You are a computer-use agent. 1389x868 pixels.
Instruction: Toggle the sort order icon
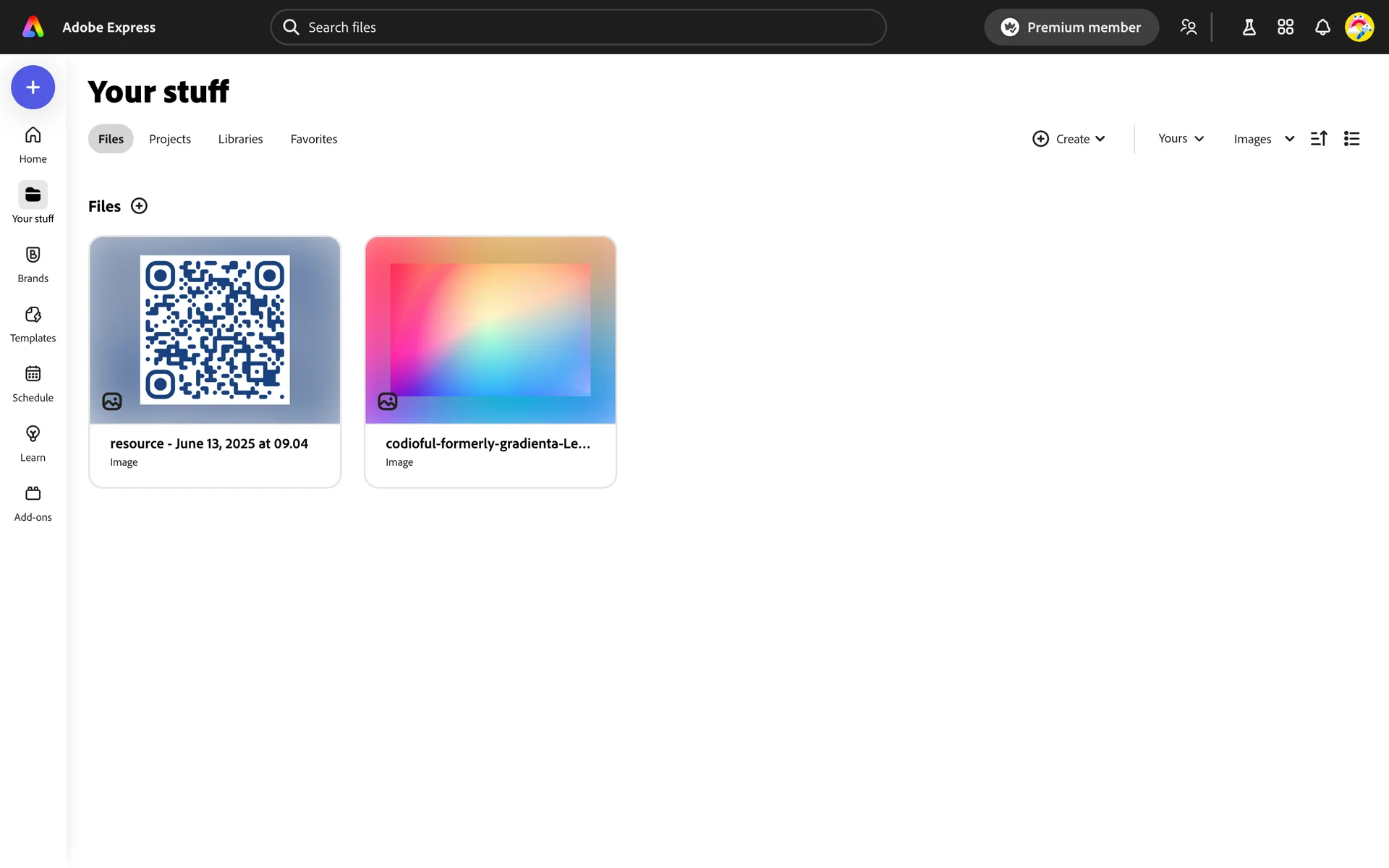pos(1319,139)
